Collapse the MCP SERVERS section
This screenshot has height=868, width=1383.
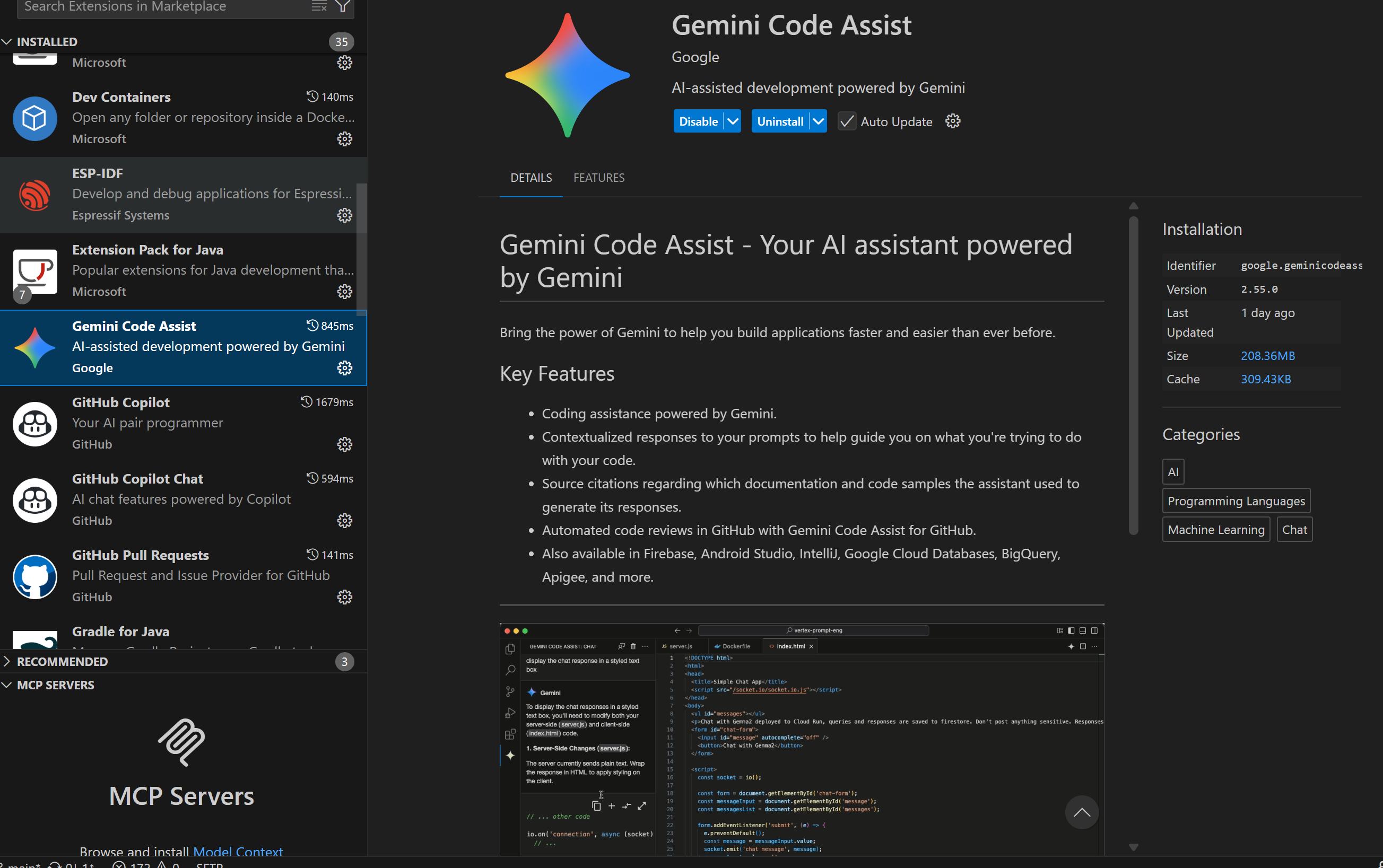click(x=55, y=685)
